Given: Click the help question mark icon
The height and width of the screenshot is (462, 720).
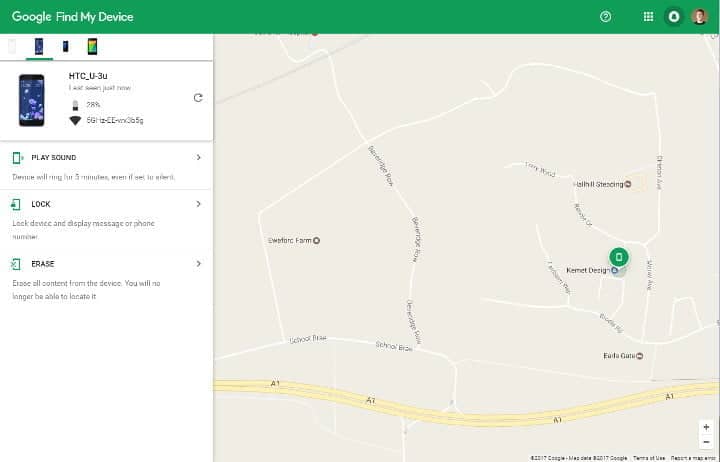Looking at the screenshot, I should [605, 17].
